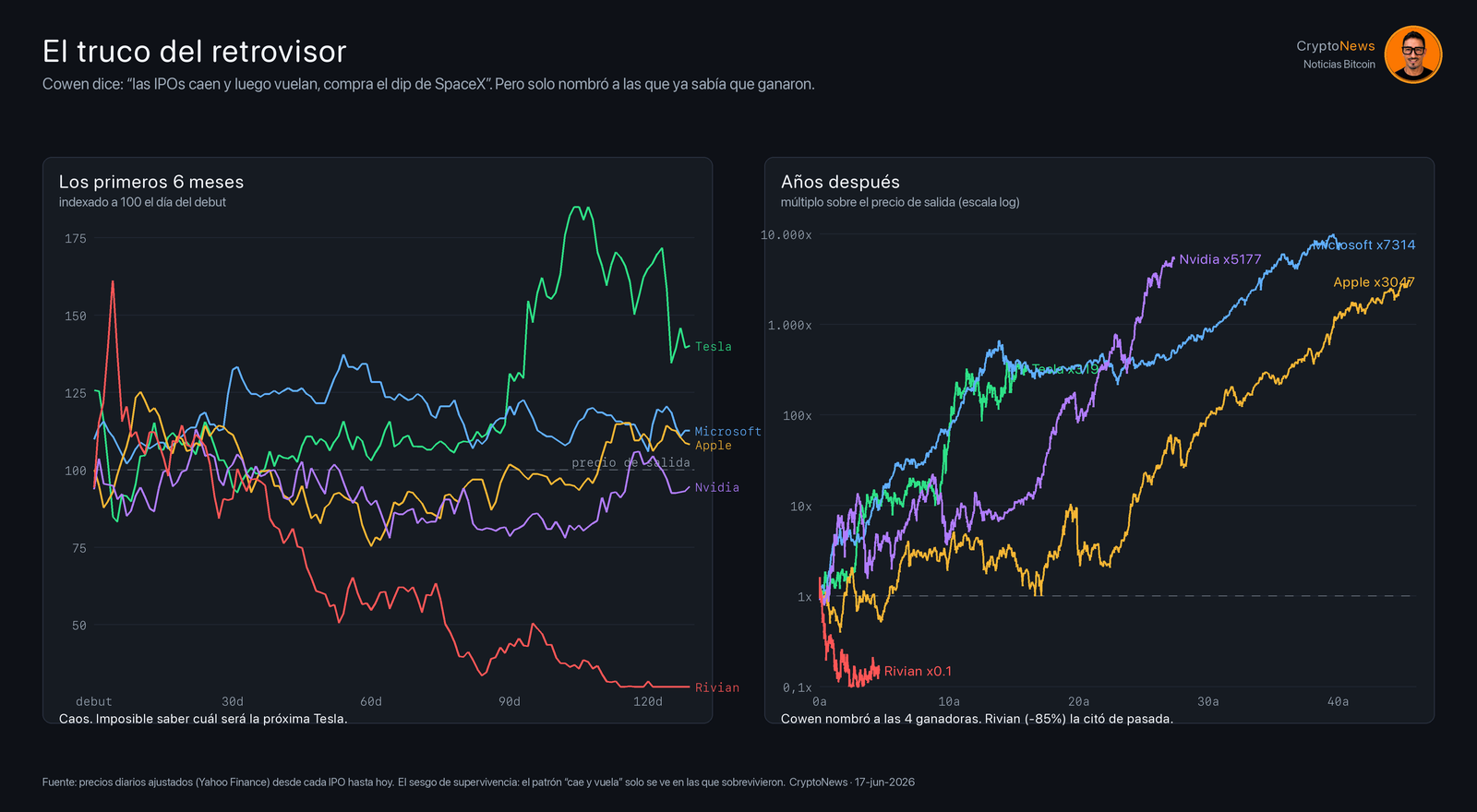Viewport: 1477px width, 812px height.
Task: Click the 10.000x y-axis label
Action: pos(786,235)
